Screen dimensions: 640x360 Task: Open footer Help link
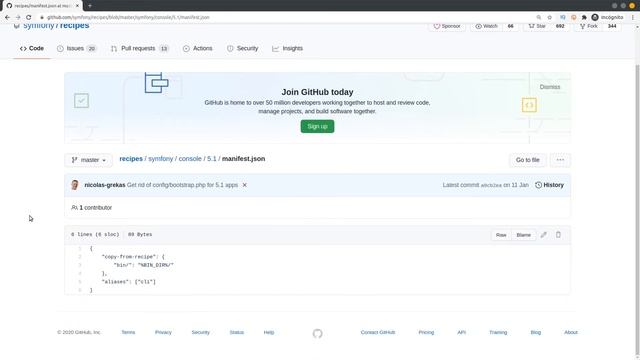269,332
